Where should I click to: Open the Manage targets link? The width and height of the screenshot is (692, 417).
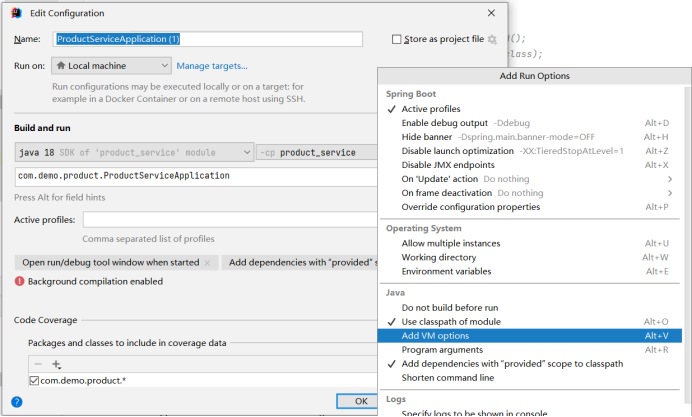pyautogui.click(x=212, y=66)
